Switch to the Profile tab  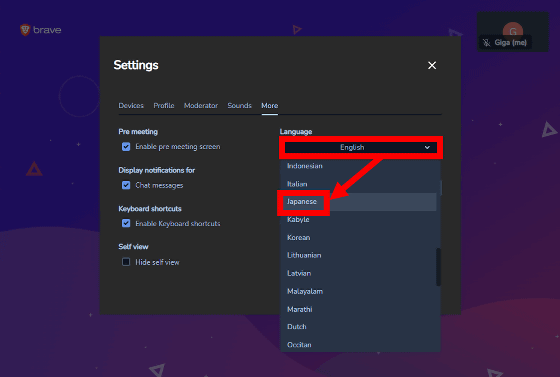click(164, 106)
